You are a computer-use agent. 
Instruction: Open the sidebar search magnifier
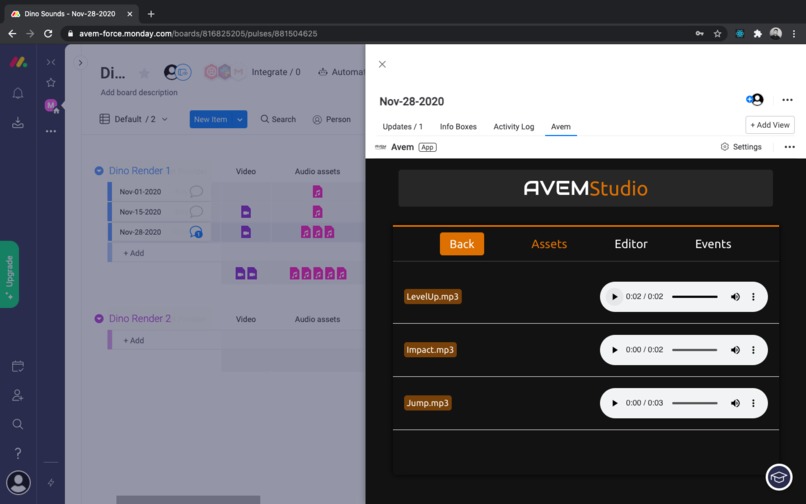tap(18, 424)
